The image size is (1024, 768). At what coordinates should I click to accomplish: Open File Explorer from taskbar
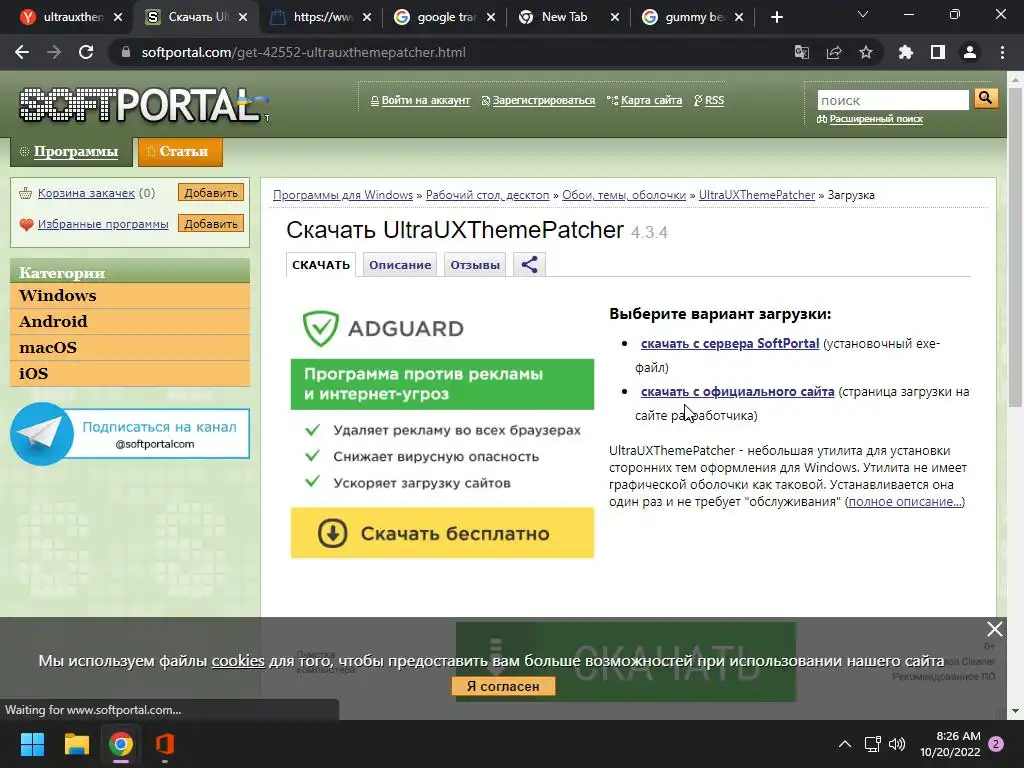76,744
